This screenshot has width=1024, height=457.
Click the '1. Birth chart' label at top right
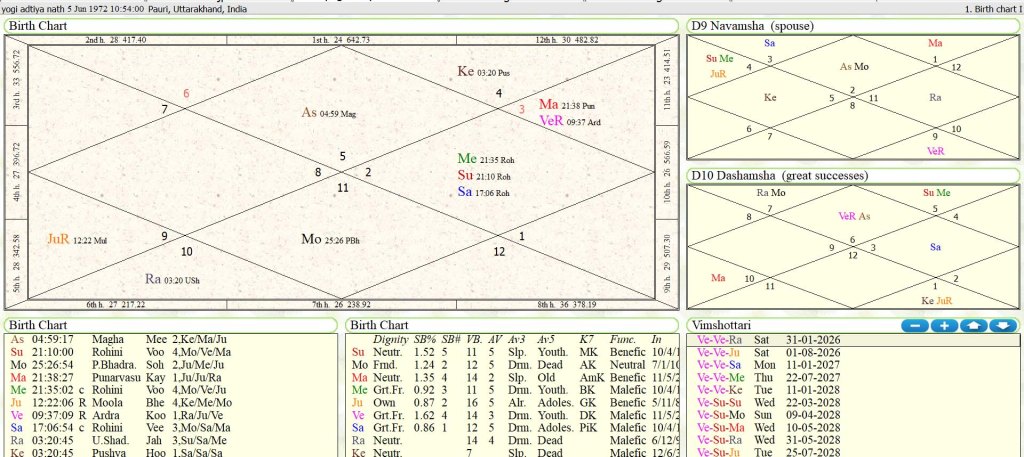pos(993,9)
